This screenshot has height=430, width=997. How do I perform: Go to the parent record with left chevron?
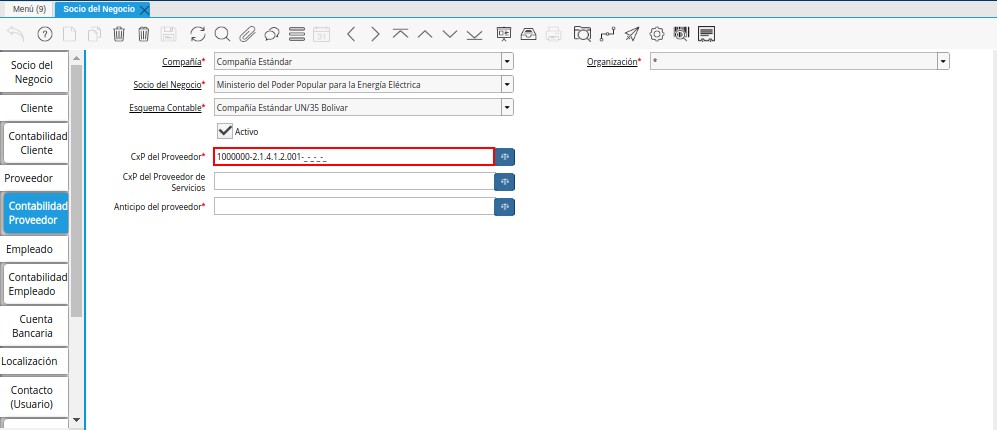351,34
